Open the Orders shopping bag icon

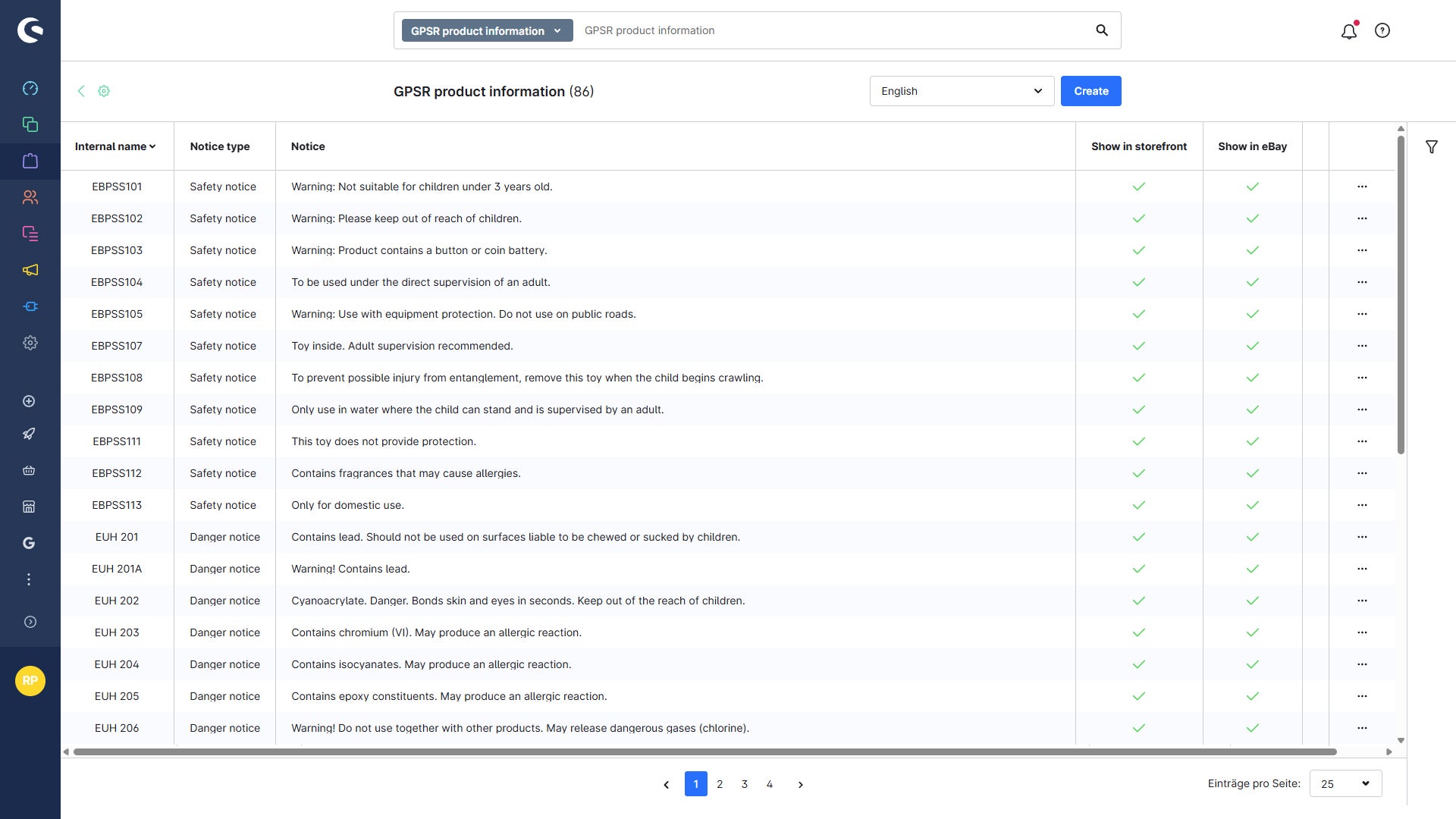(x=30, y=161)
